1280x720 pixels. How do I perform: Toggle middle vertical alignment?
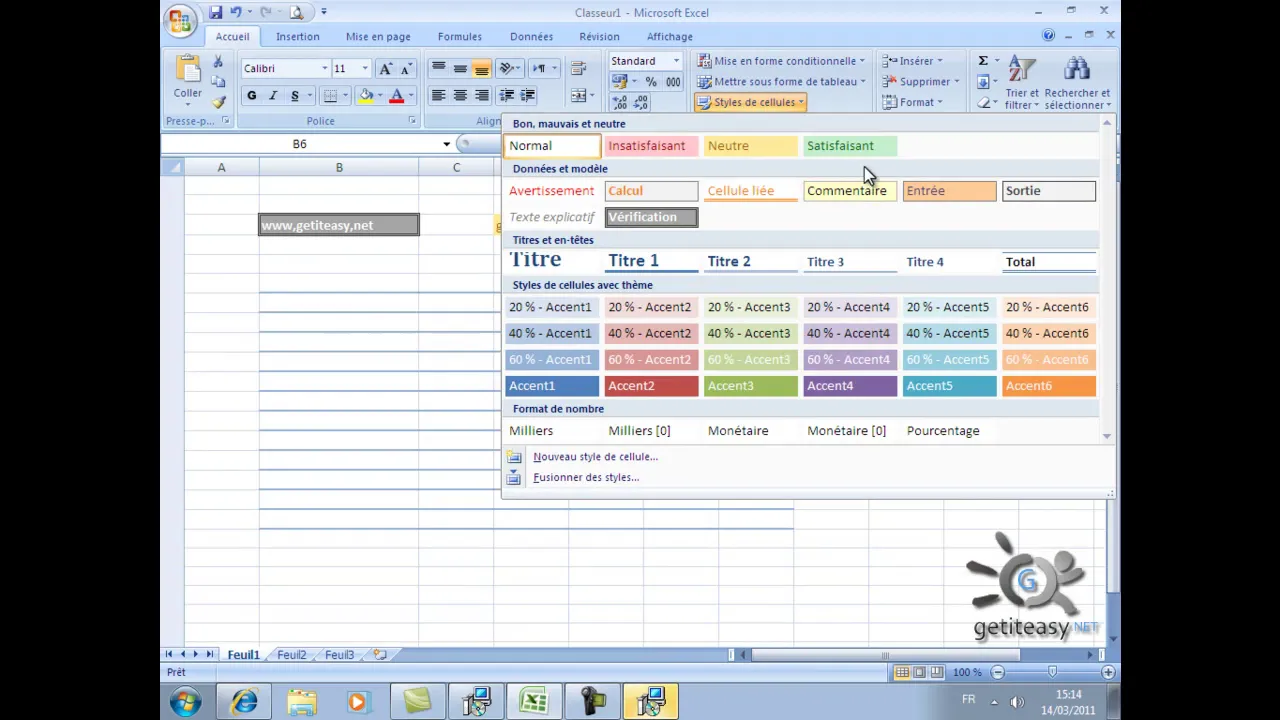[x=460, y=68]
